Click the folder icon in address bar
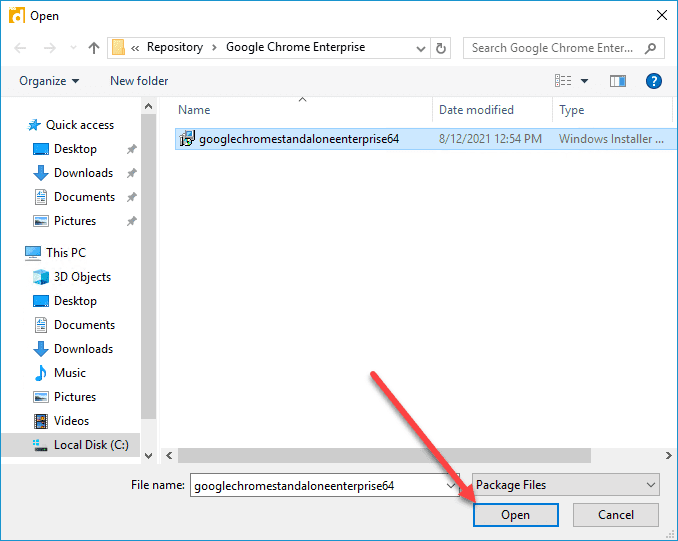This screenshot has width=678, height=541. [x=118, y=47]
